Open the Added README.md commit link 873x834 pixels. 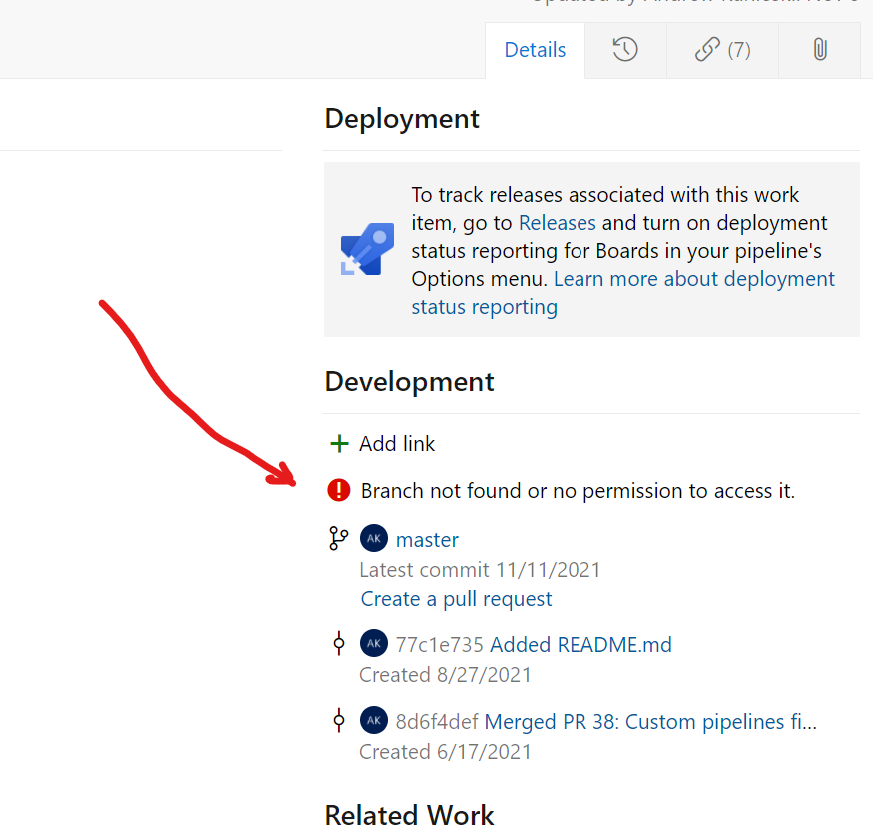tap(580, 645)
